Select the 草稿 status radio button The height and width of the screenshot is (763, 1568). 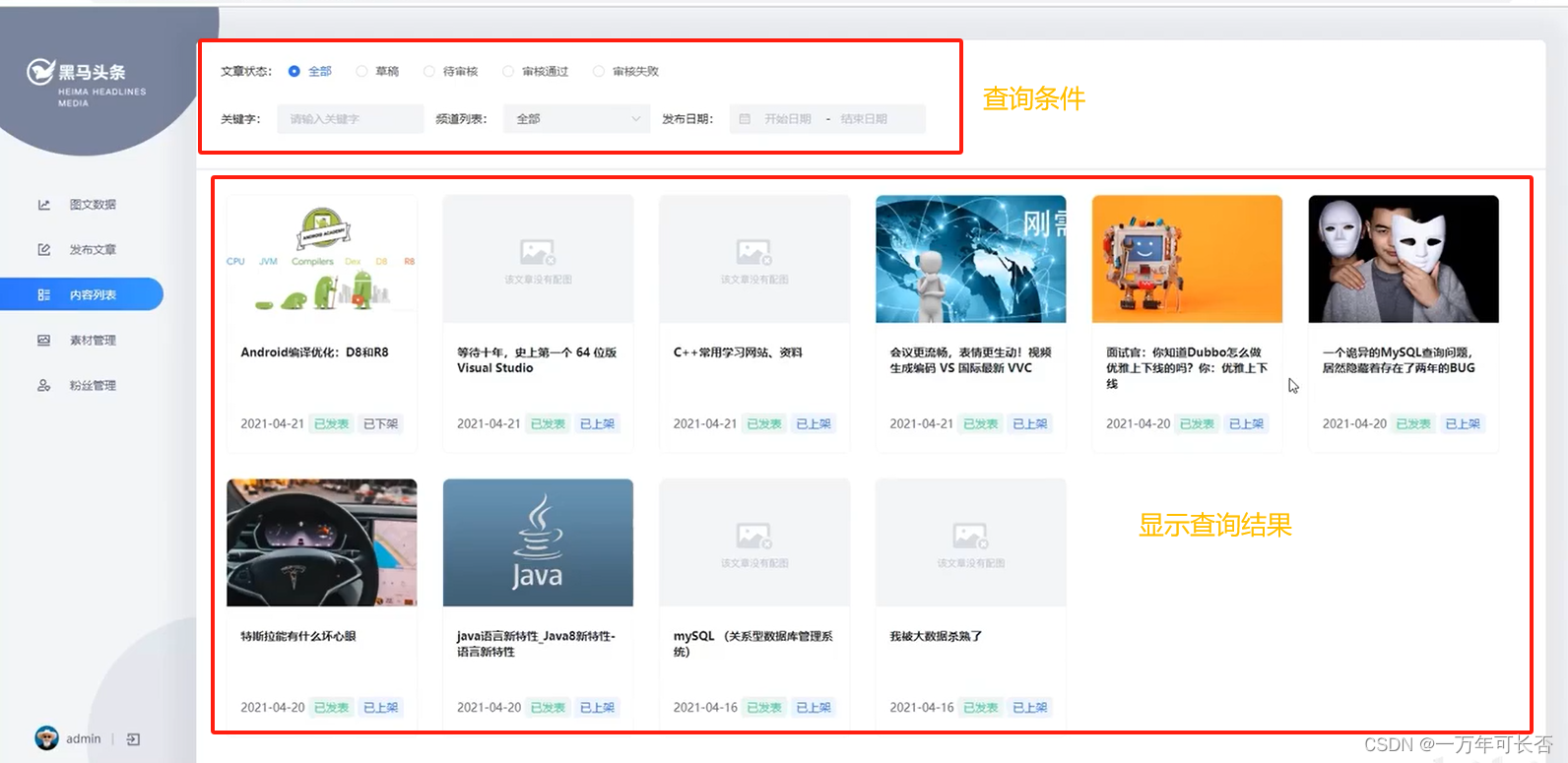point(361,72)
